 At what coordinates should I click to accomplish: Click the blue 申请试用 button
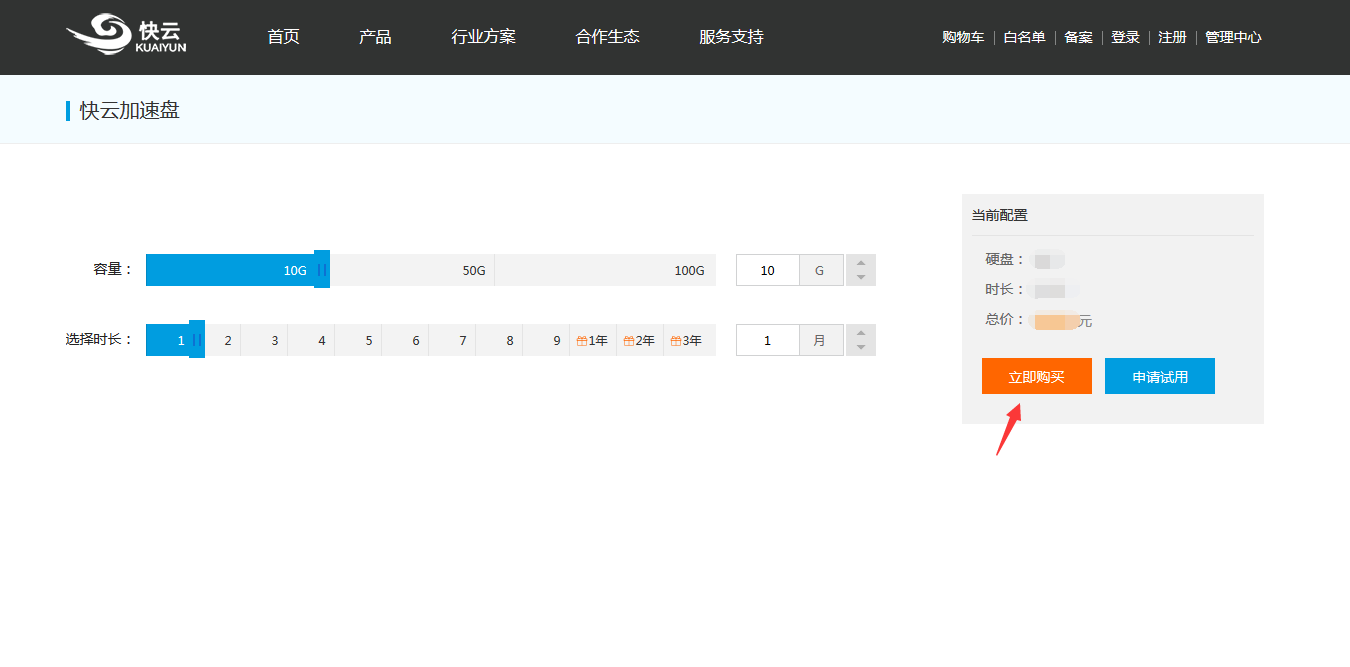click(x=1160, y=377)
